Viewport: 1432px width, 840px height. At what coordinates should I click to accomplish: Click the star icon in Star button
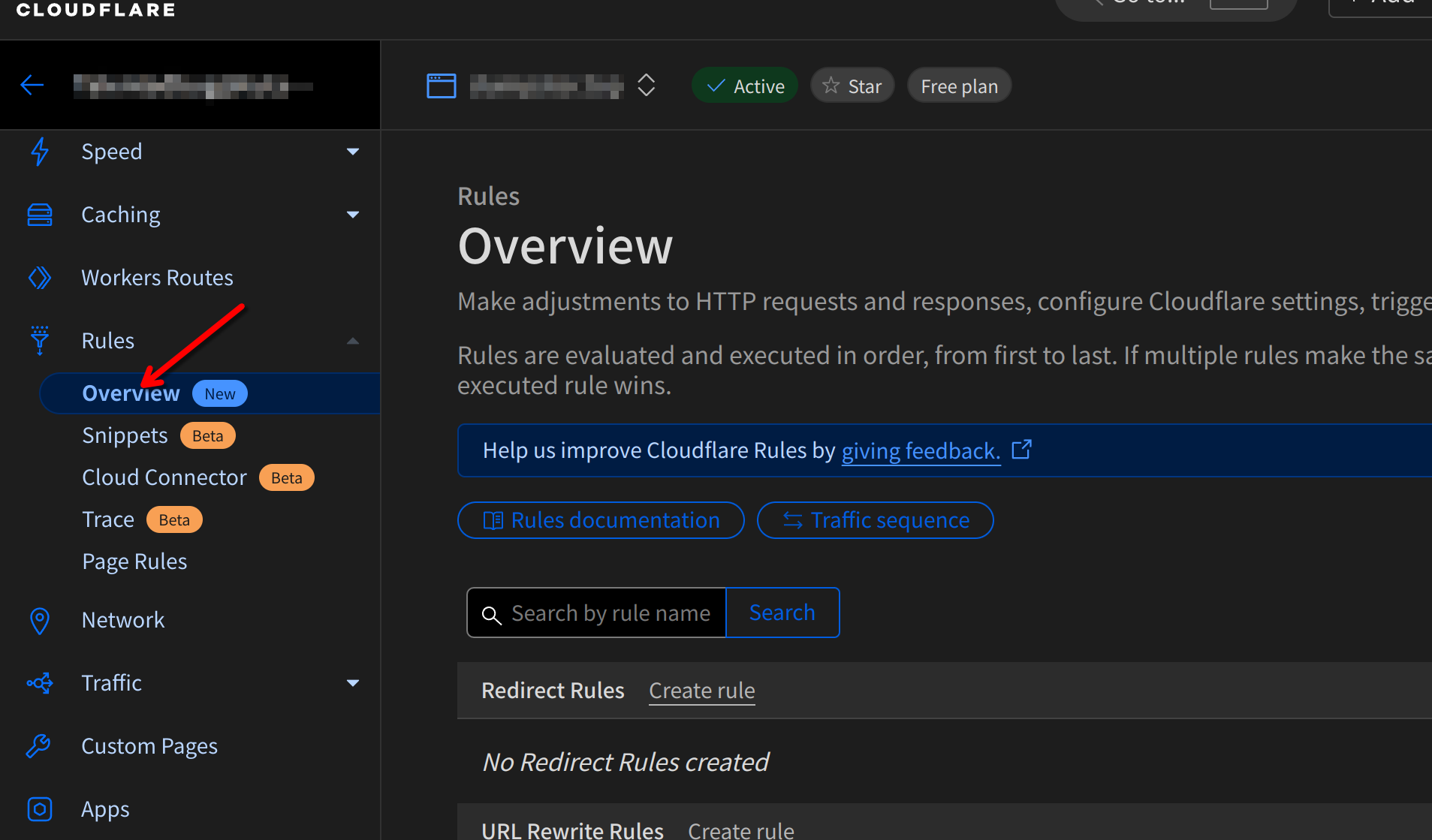click(x=831, y=86)
